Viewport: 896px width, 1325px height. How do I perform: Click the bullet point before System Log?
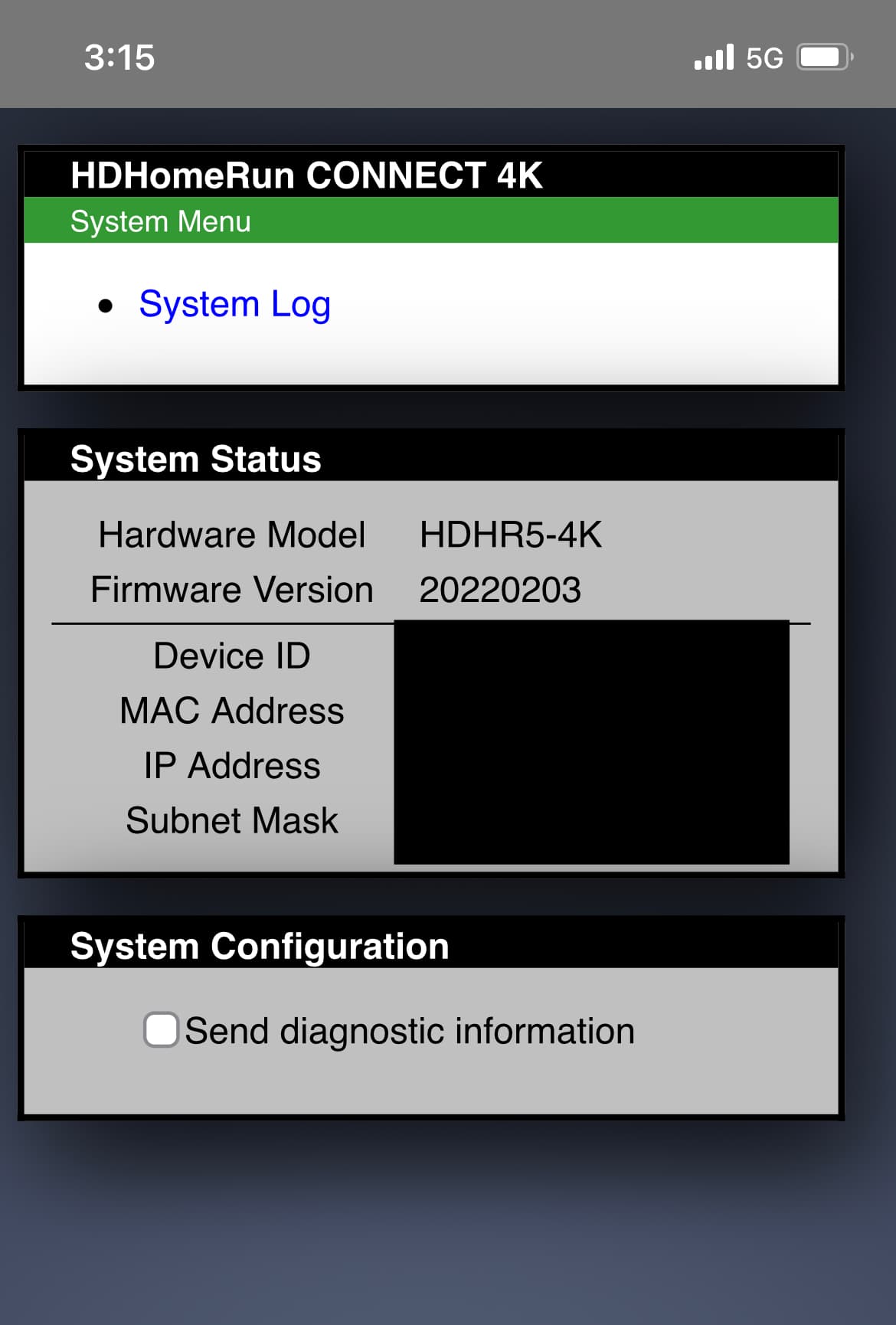[x=106, y=306]
